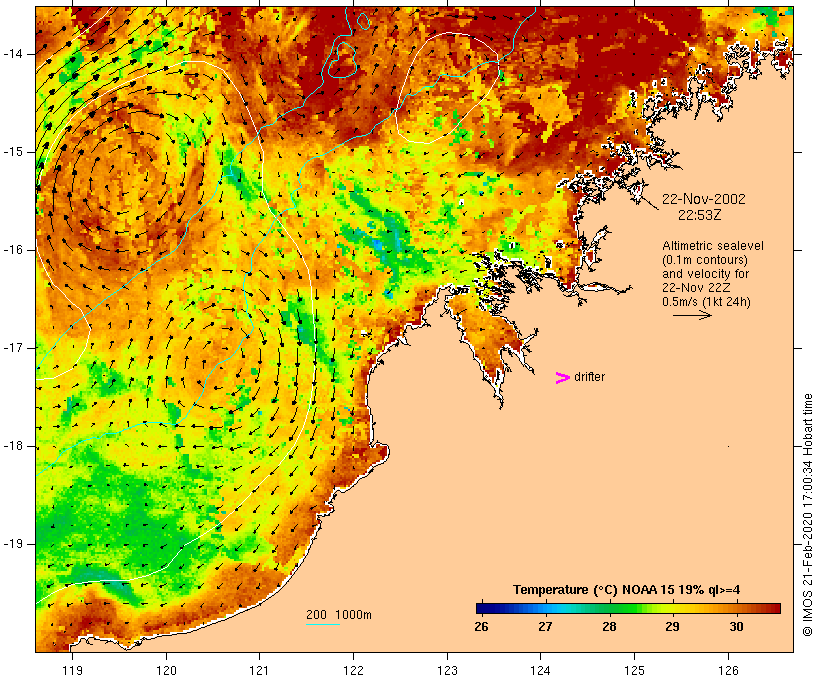
Task: Click the latitude axis label '-15'
Action: tap(13, 152)
